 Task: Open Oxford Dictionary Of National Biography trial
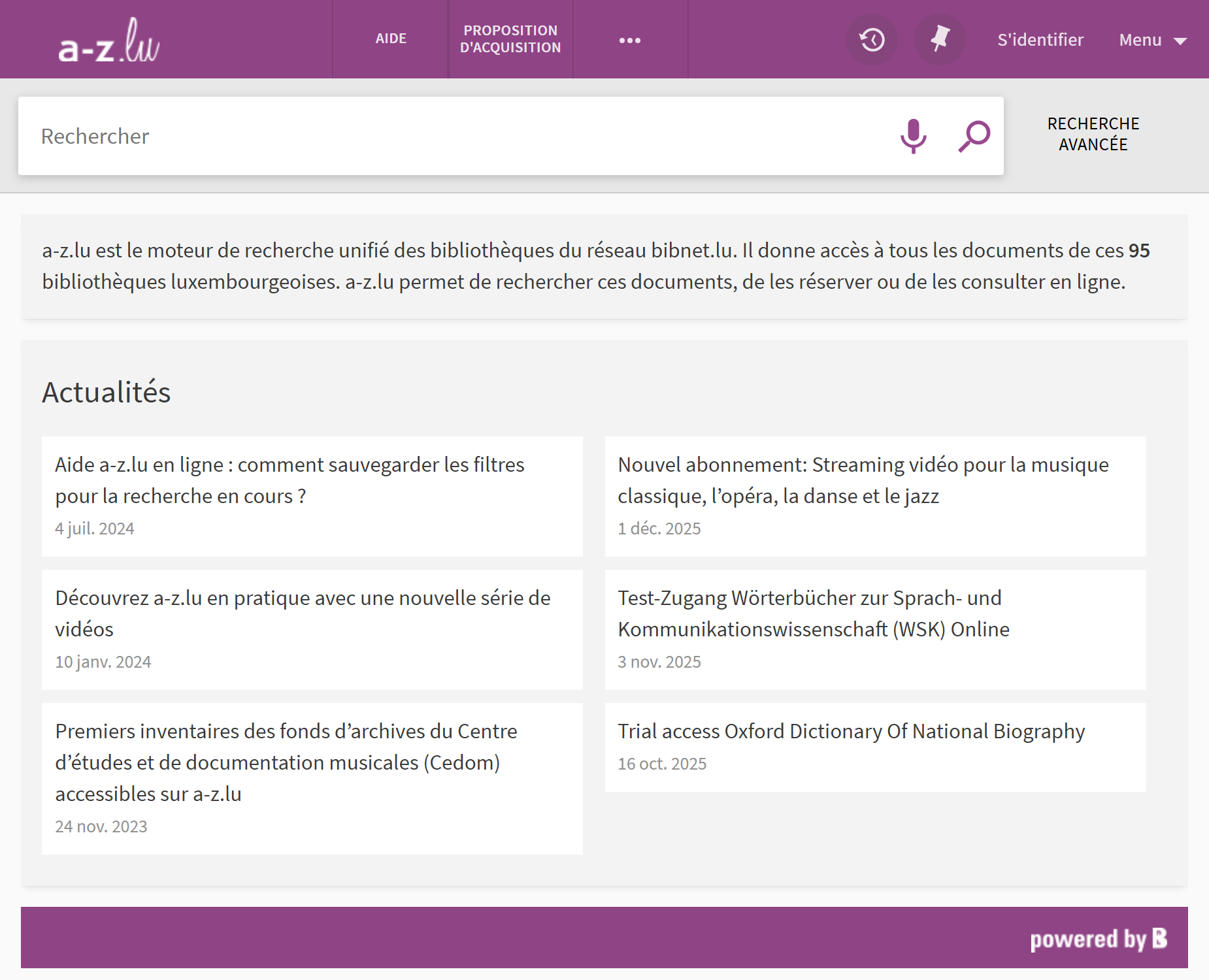point(851,731)
